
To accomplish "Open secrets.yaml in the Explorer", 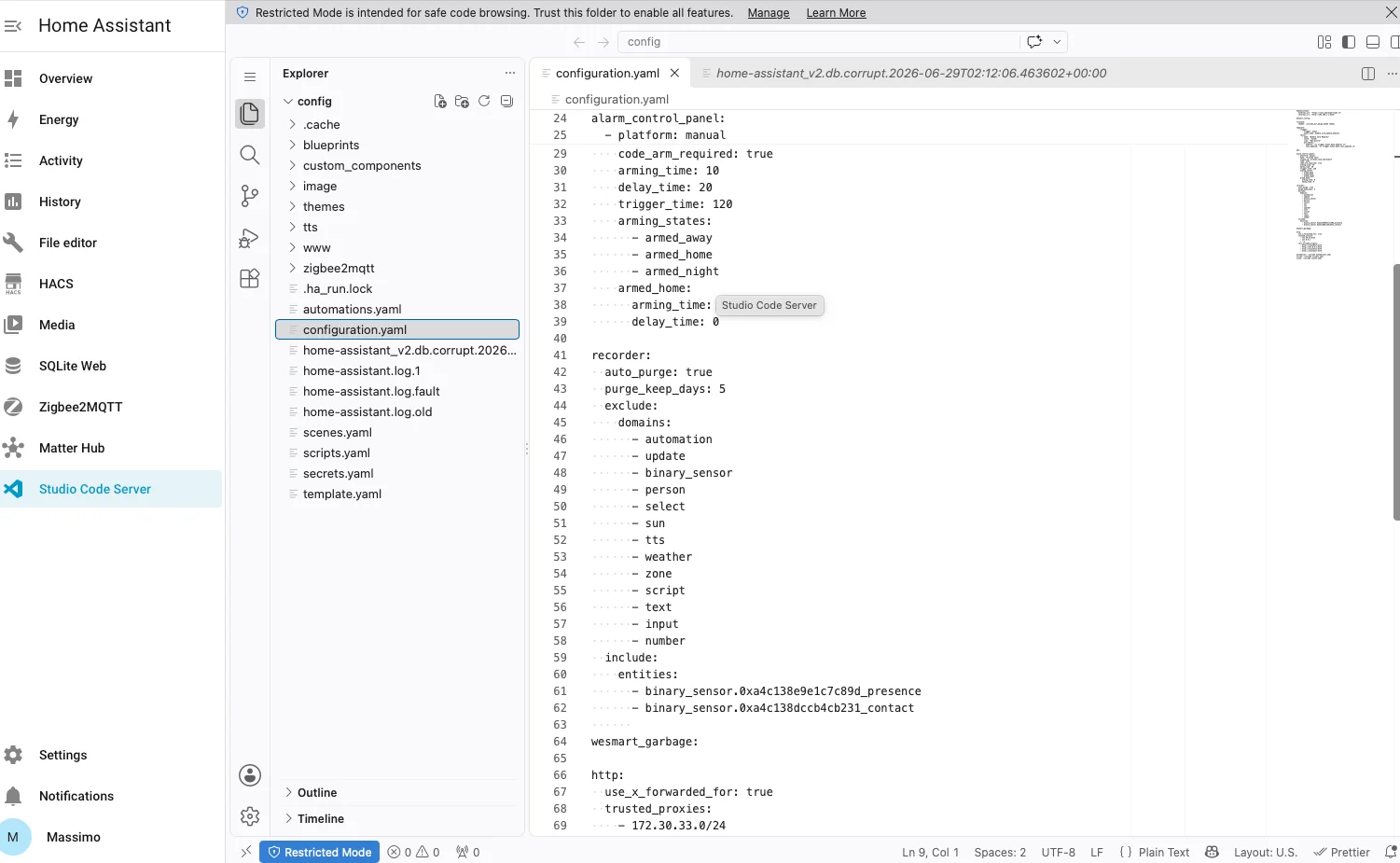I will (397, 474).
